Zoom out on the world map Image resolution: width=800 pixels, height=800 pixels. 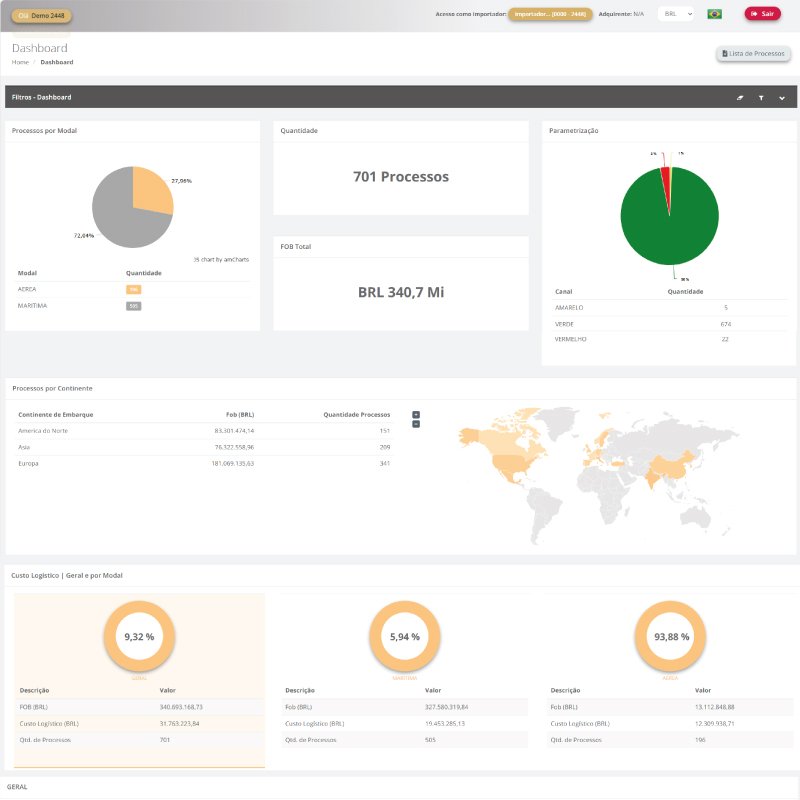[x=416, y=424]
